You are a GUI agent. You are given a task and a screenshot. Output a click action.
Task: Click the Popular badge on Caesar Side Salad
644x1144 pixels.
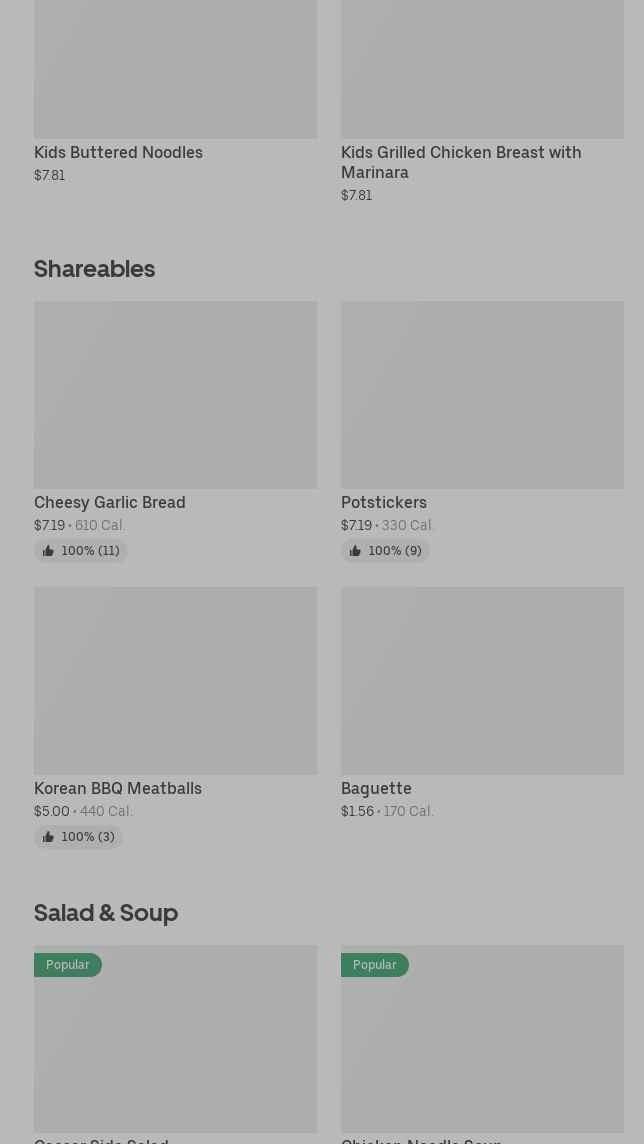coord(68,965)
